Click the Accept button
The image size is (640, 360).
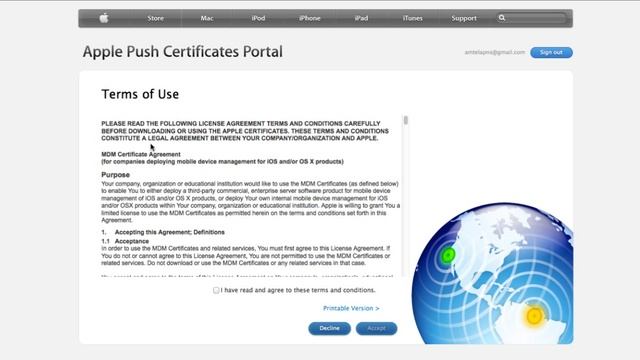tap(376, 329)
